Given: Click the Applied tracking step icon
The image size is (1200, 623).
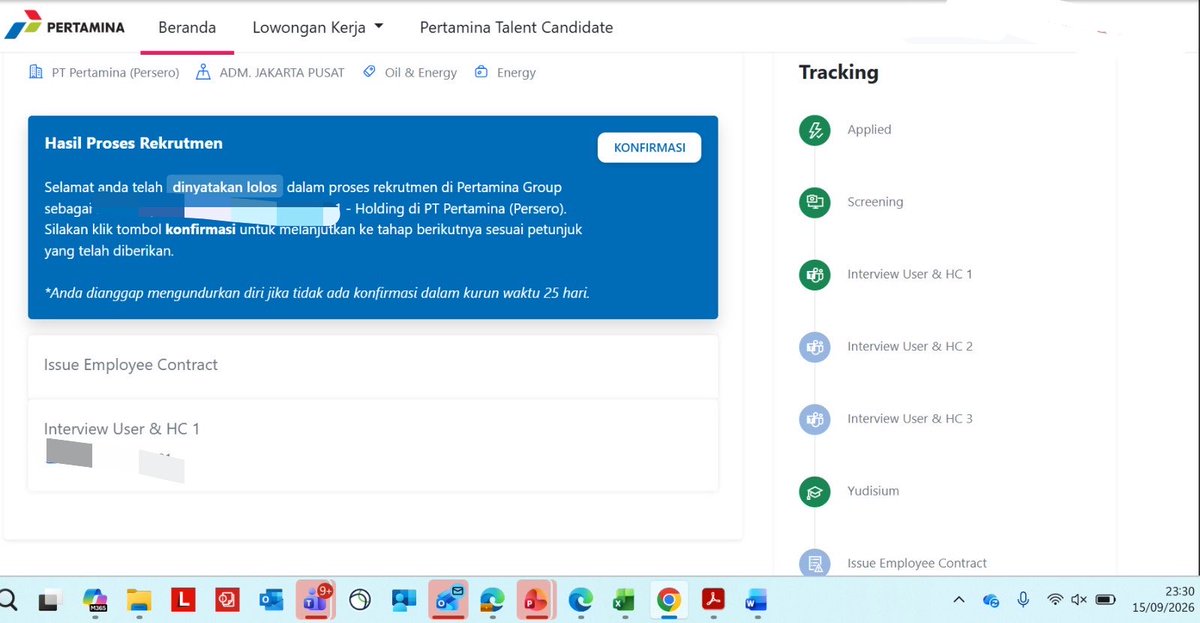Looking at the screenshot, I should [815, 130].
